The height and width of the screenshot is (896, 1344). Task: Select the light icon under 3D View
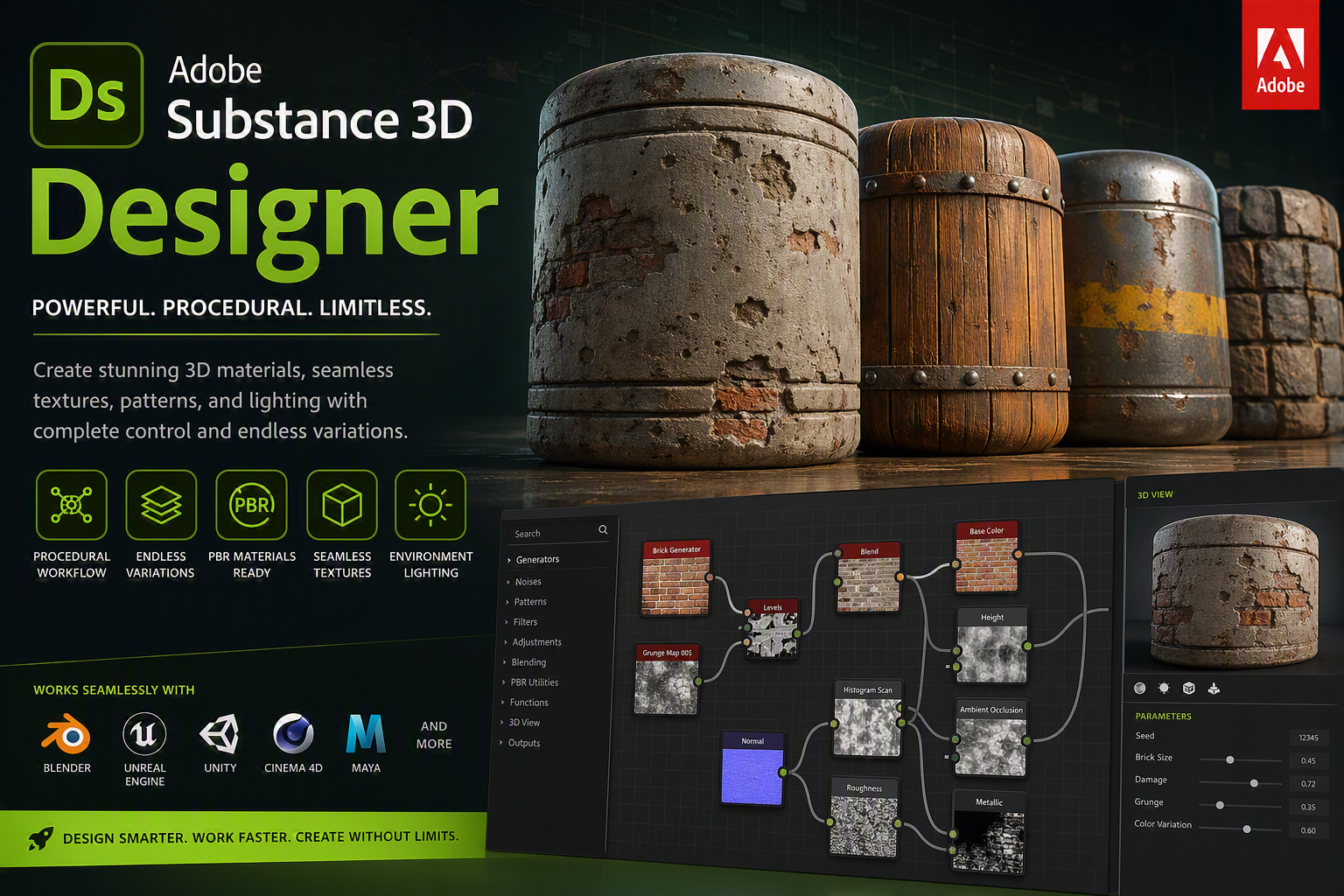coord(1164,689)
